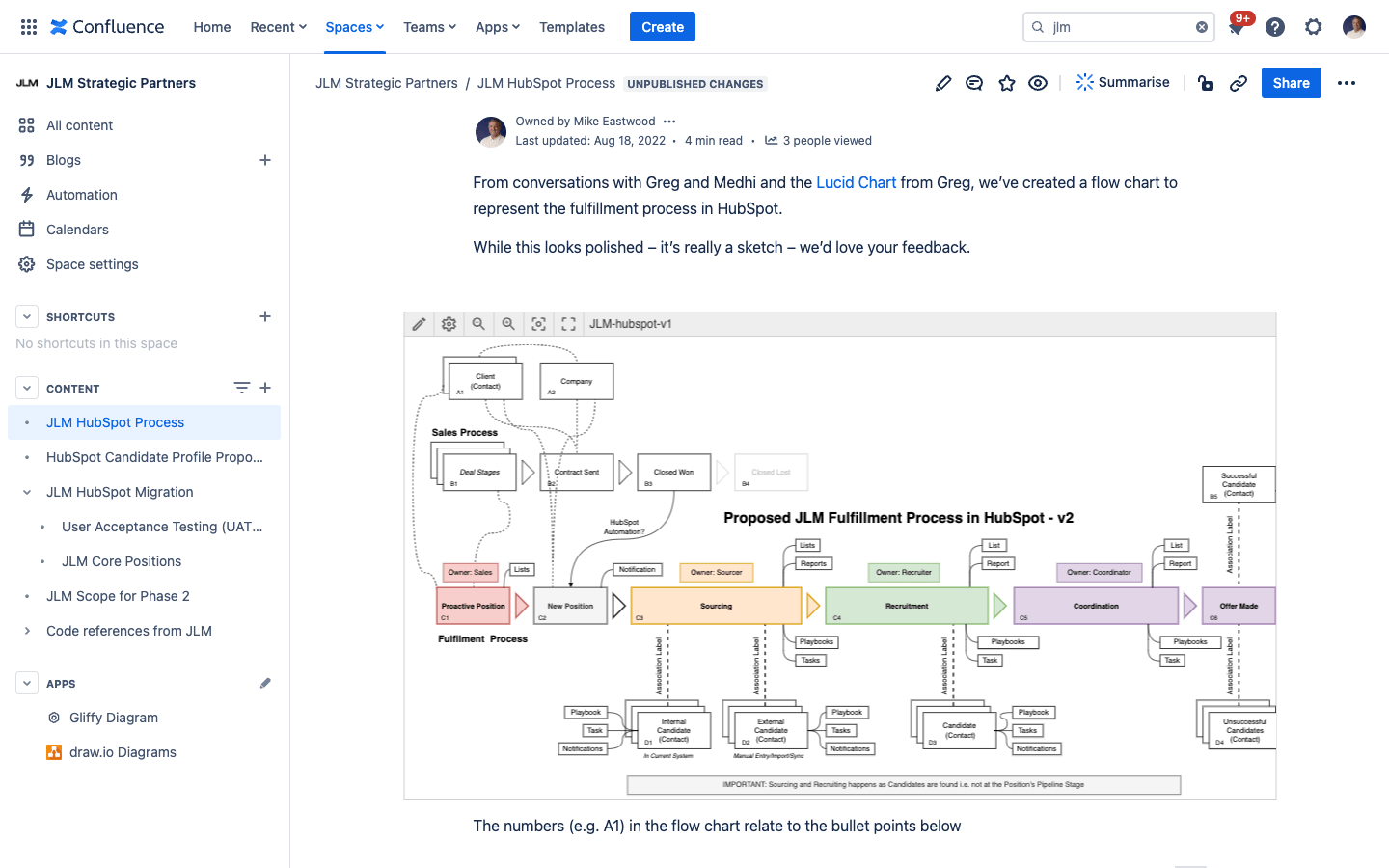Copy the page link icon
Viewport: 1389px width, 868px height.
pyautogui.click(x=1239, y=83)
